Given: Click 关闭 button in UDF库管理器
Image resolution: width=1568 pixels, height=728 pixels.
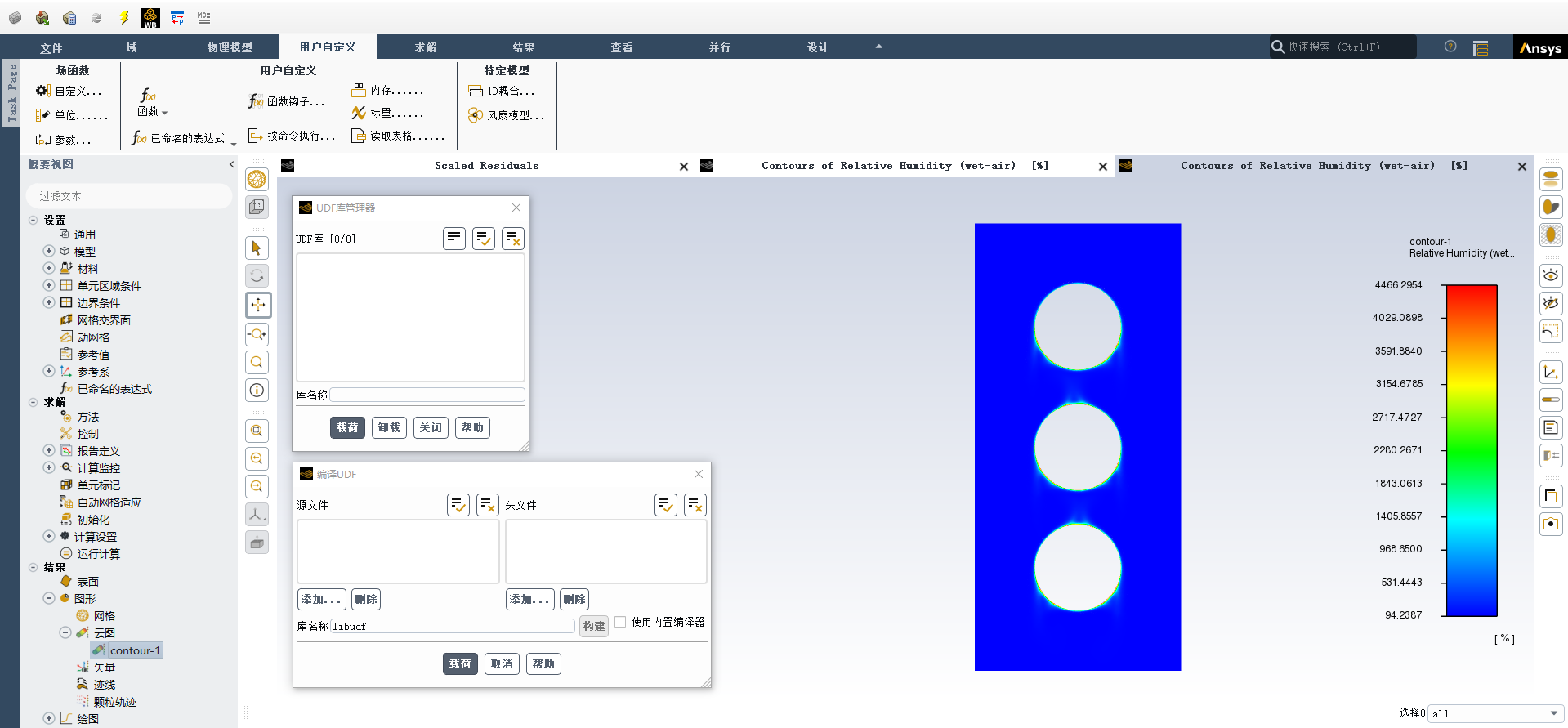Looking at the screenshot, I should tap(431, 427).
